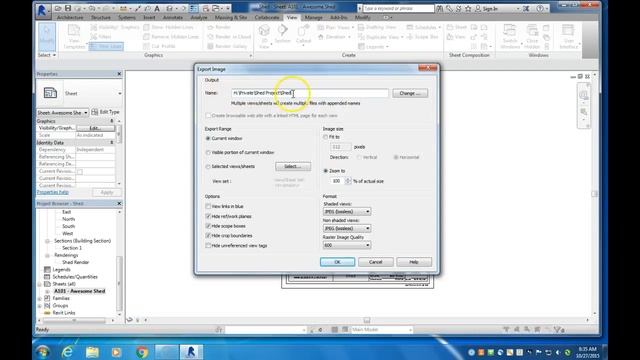
Task: Click the Render ribbon tool
Action: 219,27
